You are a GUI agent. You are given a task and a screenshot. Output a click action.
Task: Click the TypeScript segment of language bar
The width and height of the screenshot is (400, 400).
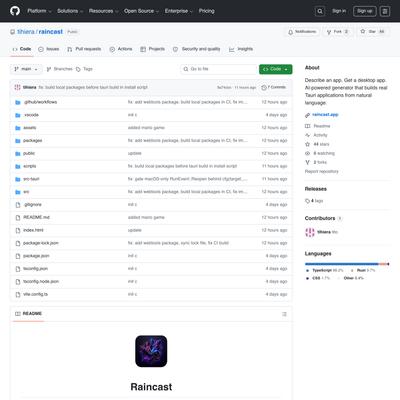pos(342,264)
